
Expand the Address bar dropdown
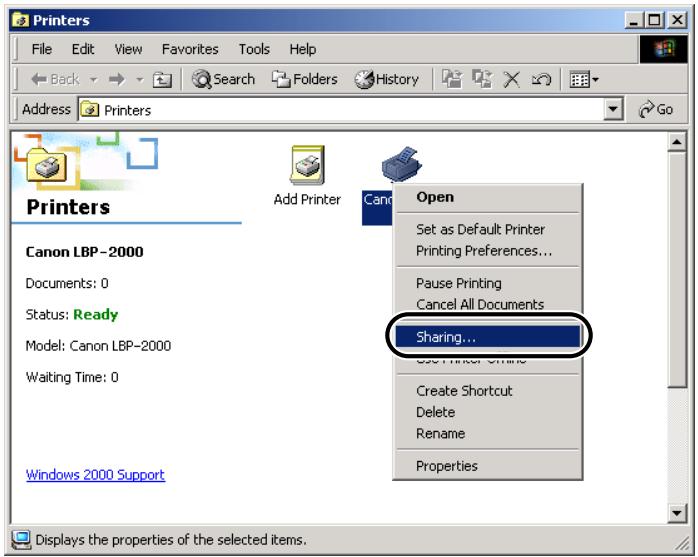[x=613, y=109]
